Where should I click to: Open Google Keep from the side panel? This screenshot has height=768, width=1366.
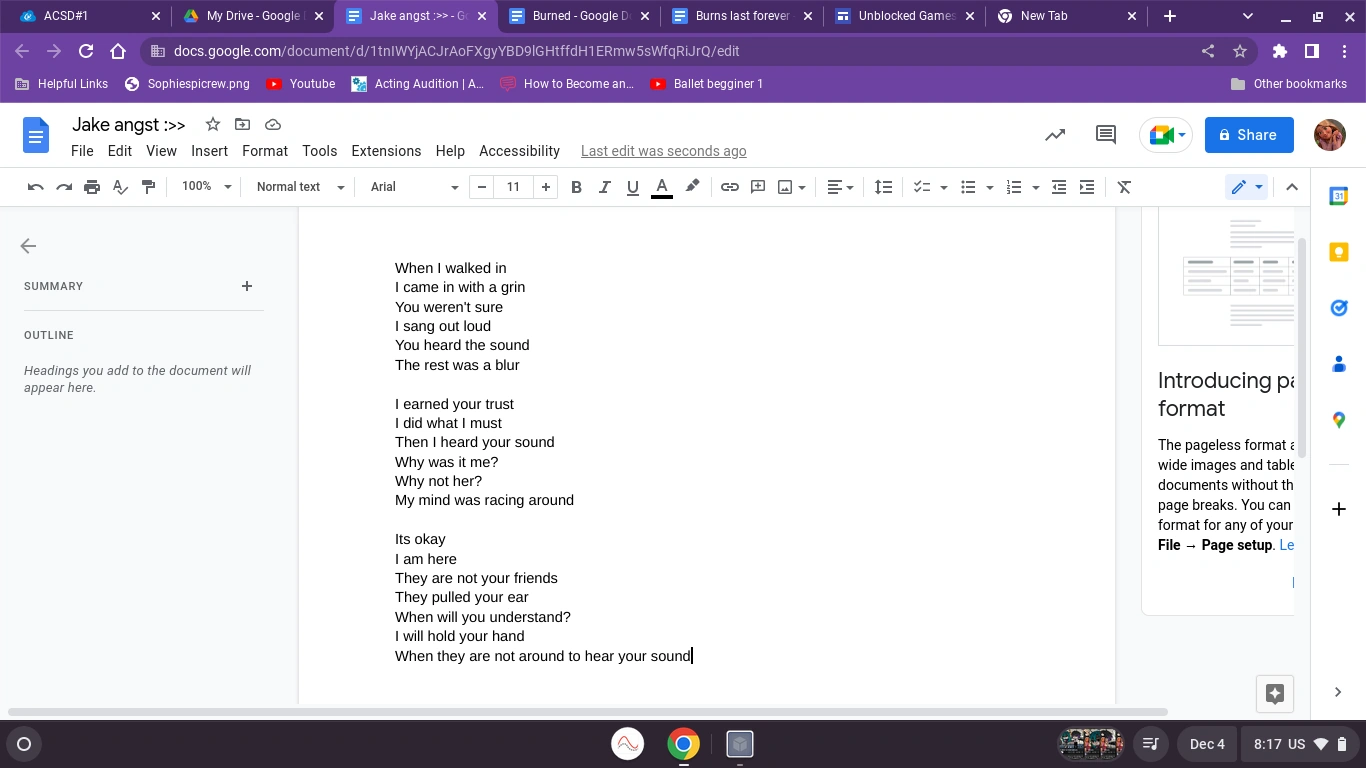click(x=1338, y=252)
